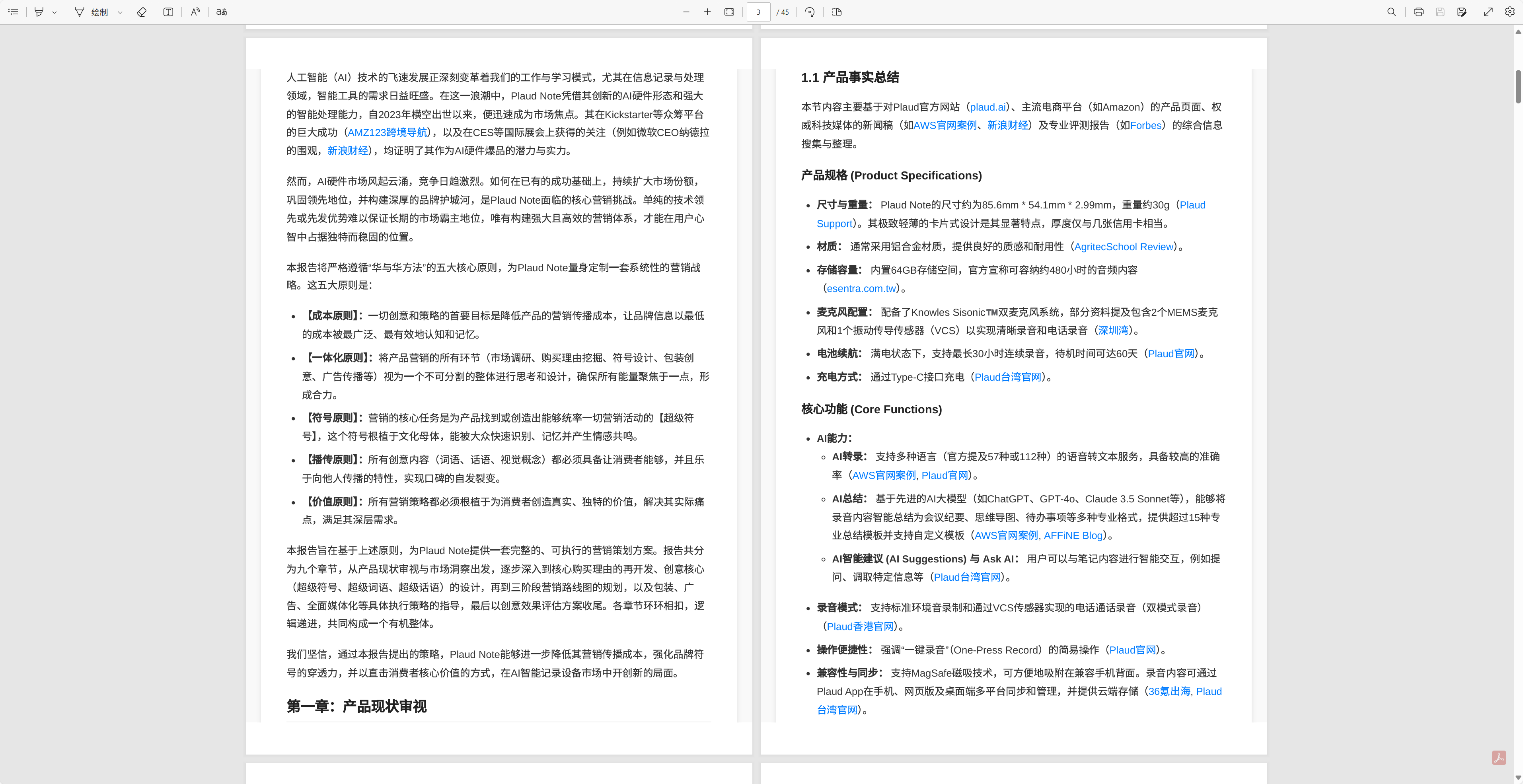1523x784 pixels.
Task: Start the read aloud feature
Action: (x=195, y=12)
